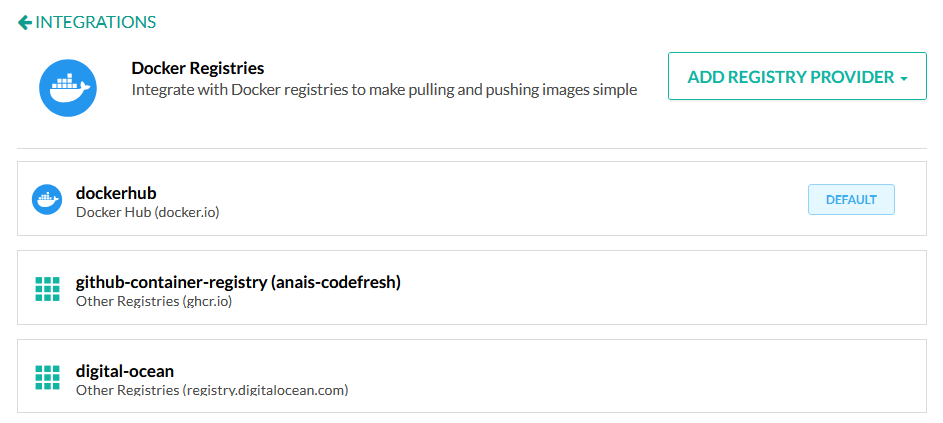Screen dimensions: 943x423
Task: Open the github-container-registry row card
Action: coord(472,288)
